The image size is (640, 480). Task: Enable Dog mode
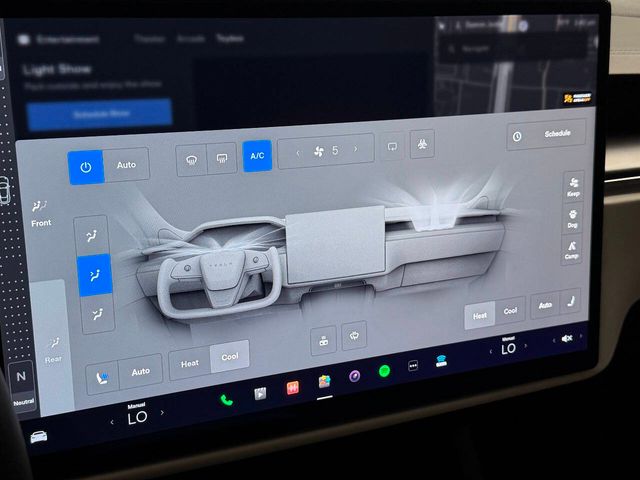[572, 218]
